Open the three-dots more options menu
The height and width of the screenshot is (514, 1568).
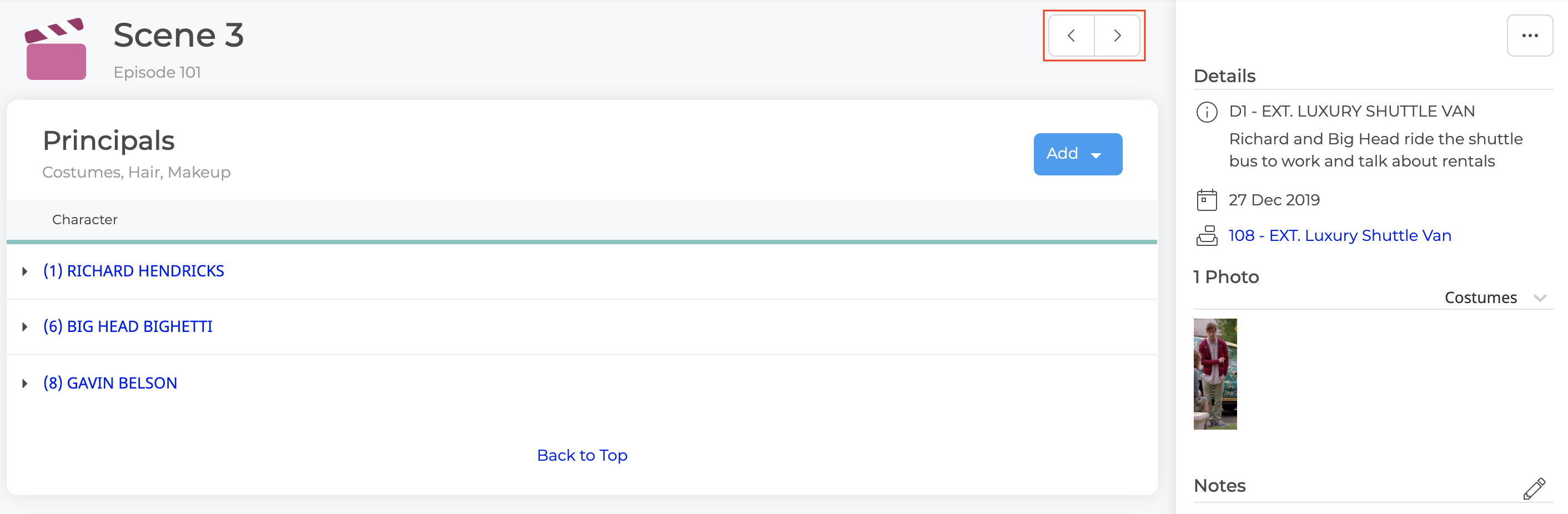(x=1529, y=36)
